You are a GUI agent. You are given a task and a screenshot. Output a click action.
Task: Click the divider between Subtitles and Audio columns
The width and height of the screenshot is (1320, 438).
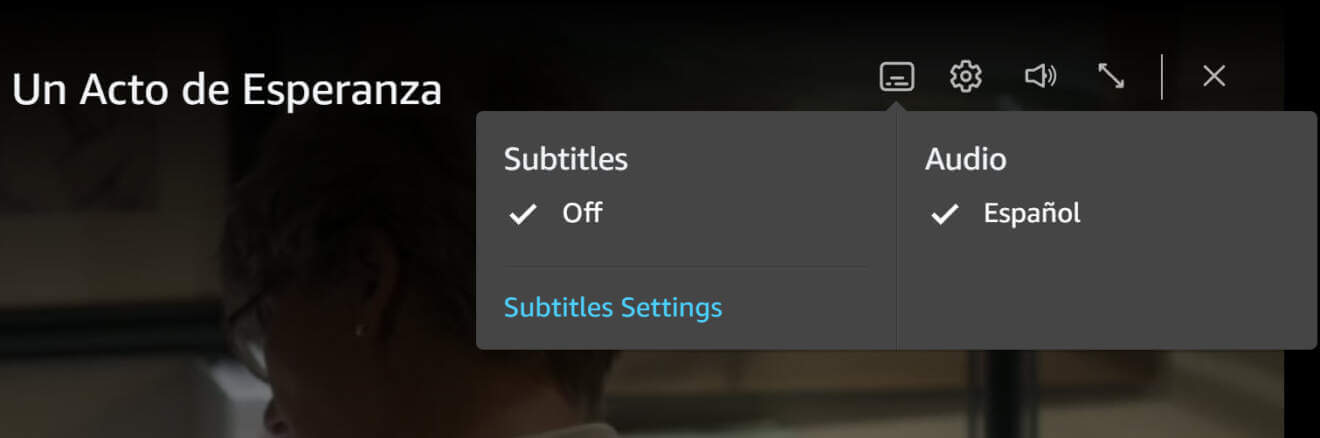point(897,230)
